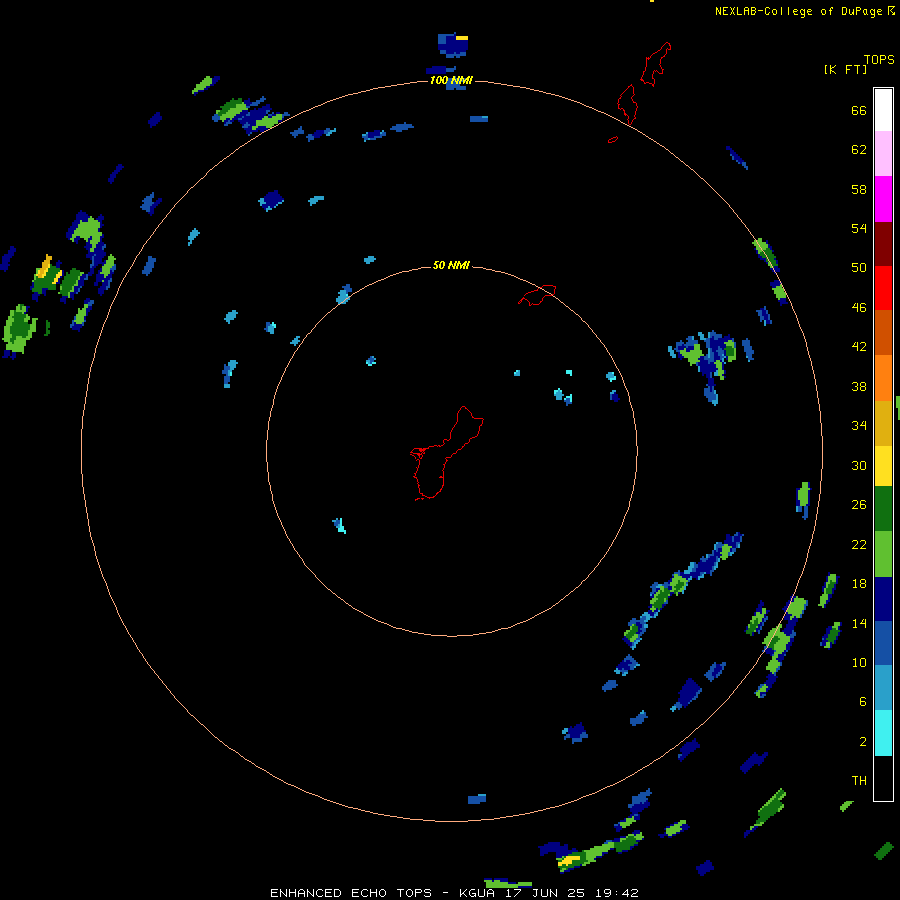This screenshot has width=900, height=900.
Task: Click the black TH threshold swatch
Action: tap(883, 778)
